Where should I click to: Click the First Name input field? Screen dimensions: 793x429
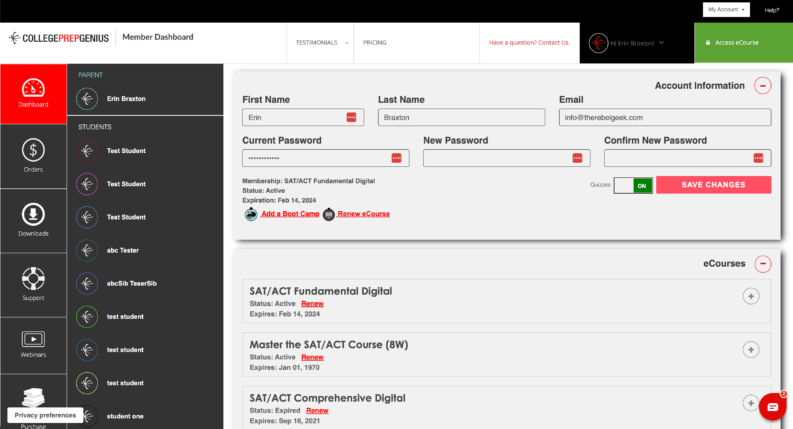click(303, 117)
